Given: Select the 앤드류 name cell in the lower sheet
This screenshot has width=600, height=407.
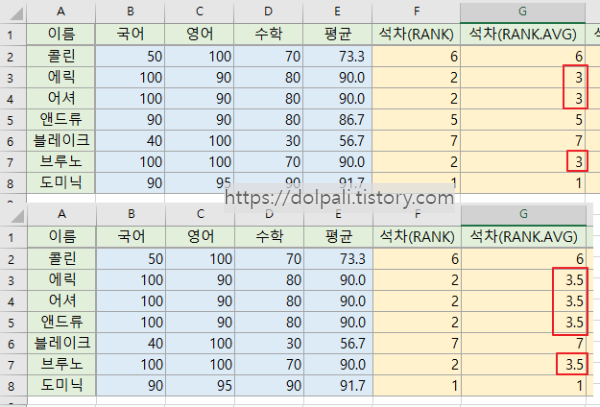Looking at the screenshot, I should coord(62,322).
